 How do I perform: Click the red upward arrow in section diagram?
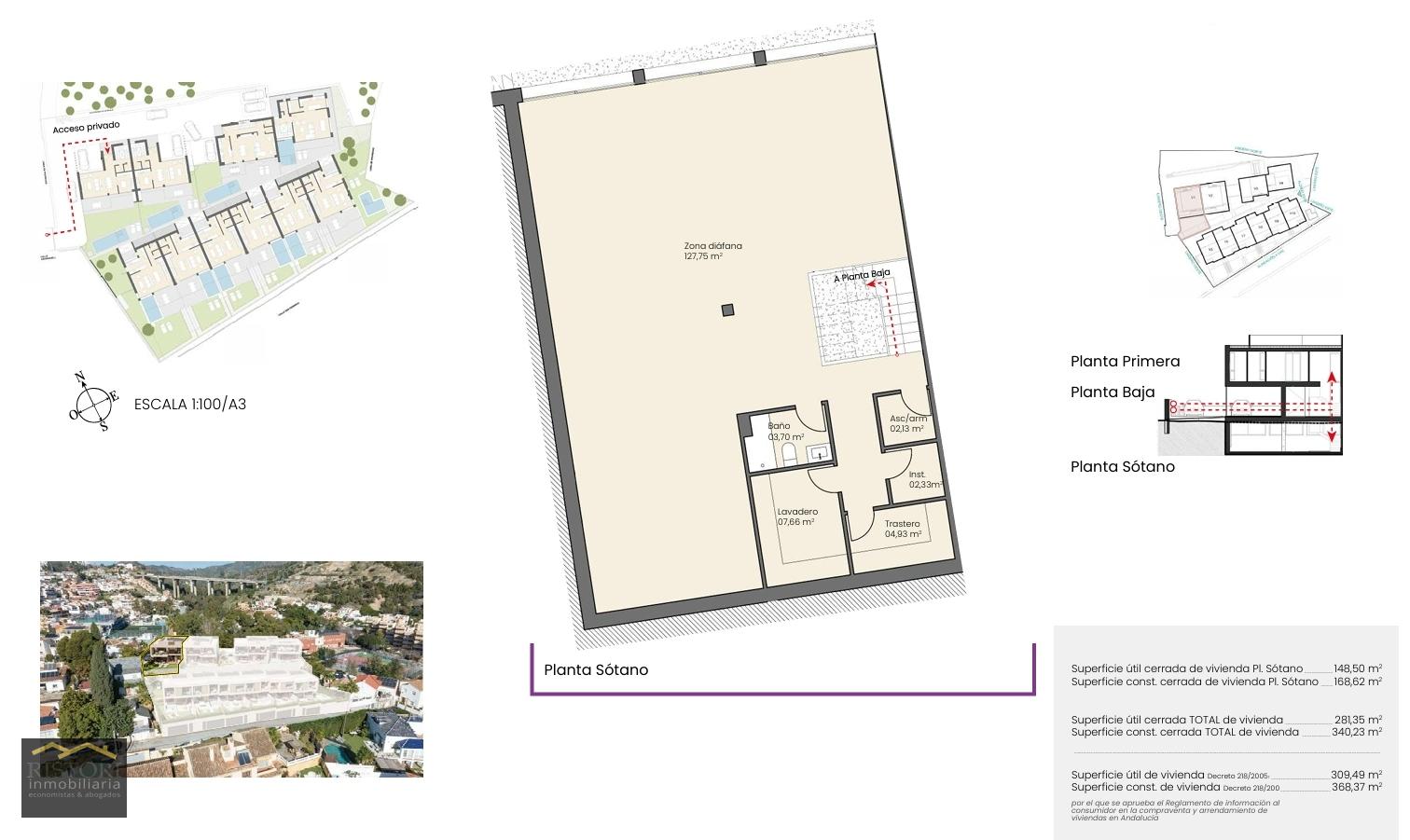pyautogui.click(x=1331, y=379)
